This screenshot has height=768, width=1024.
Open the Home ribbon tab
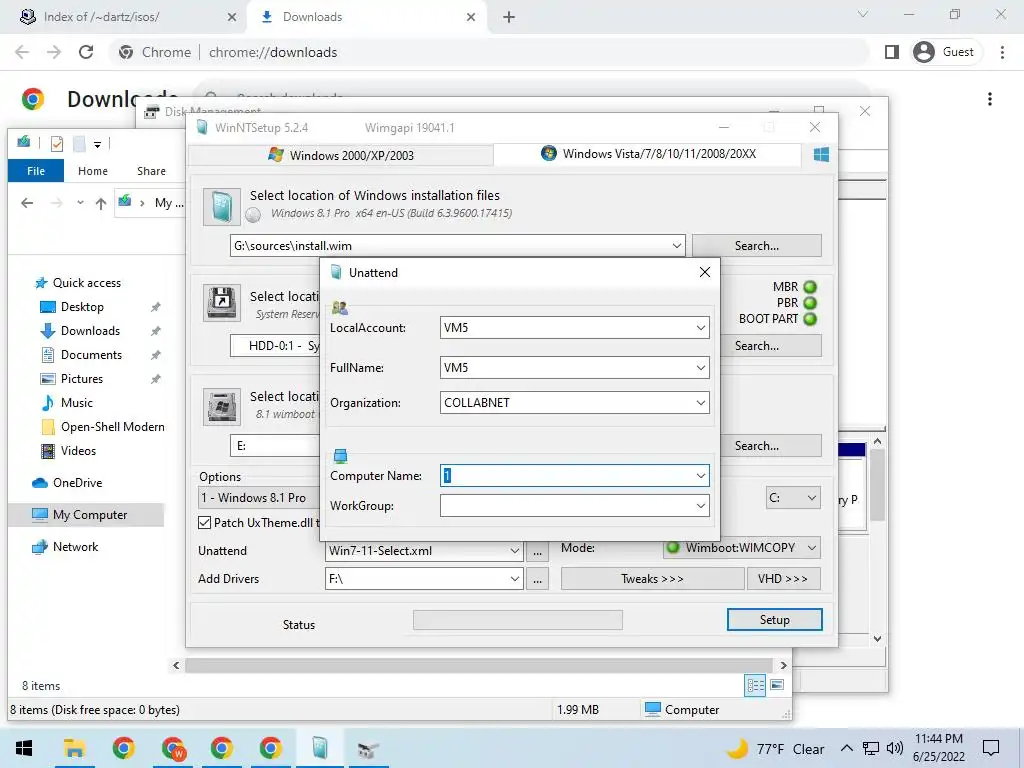click(93, 171)
